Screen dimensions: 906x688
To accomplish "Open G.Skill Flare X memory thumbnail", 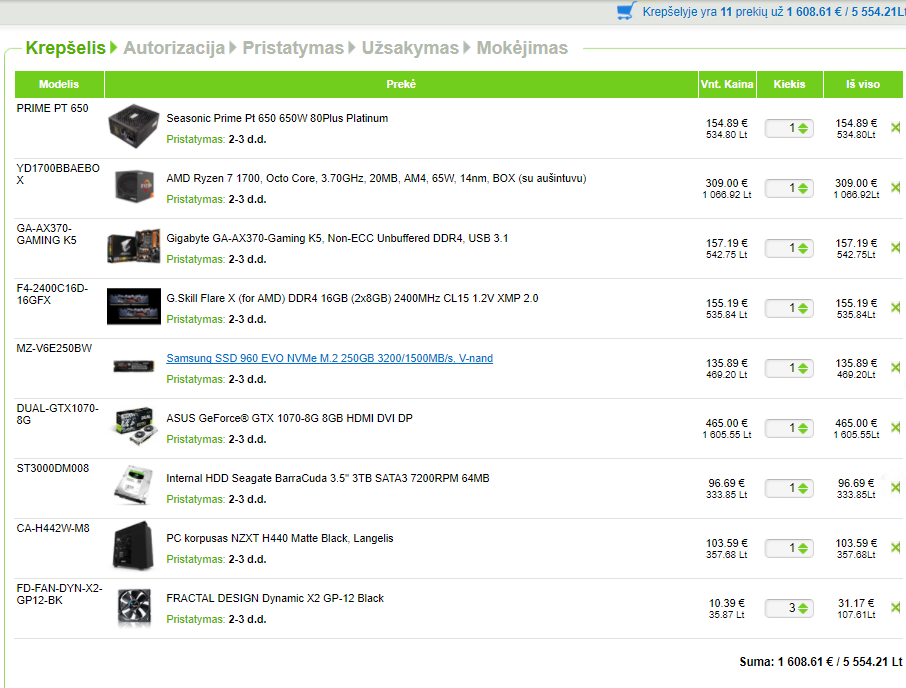I will point(134,306).
